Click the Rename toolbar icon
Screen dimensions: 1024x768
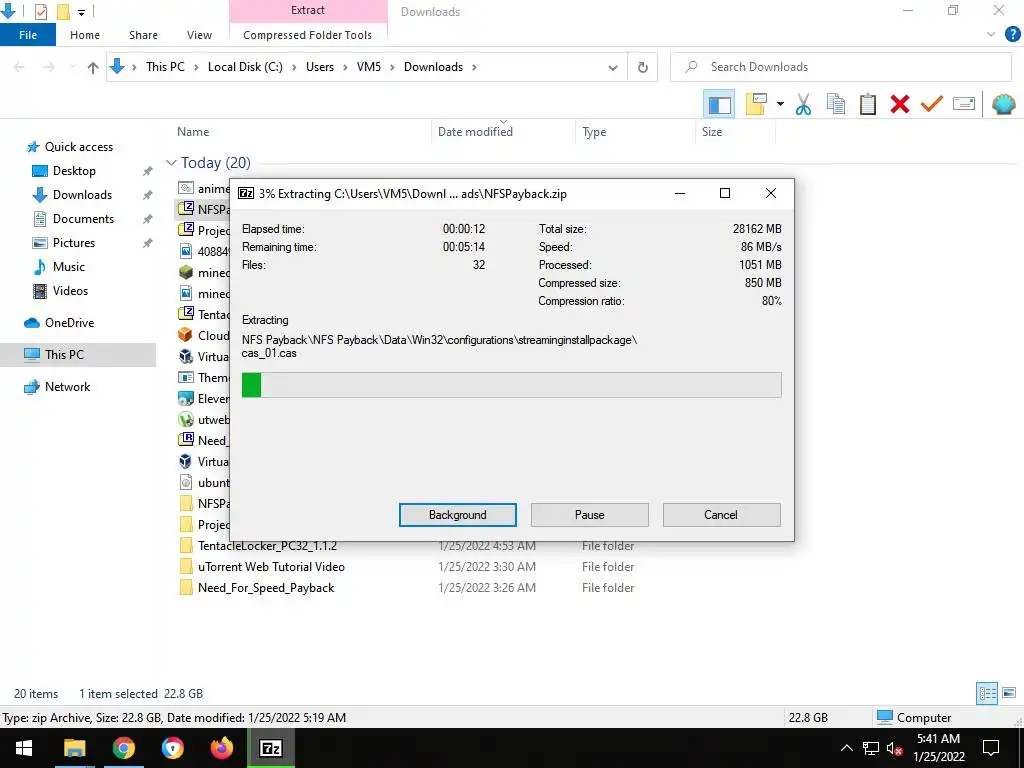[x=963, y=104]
